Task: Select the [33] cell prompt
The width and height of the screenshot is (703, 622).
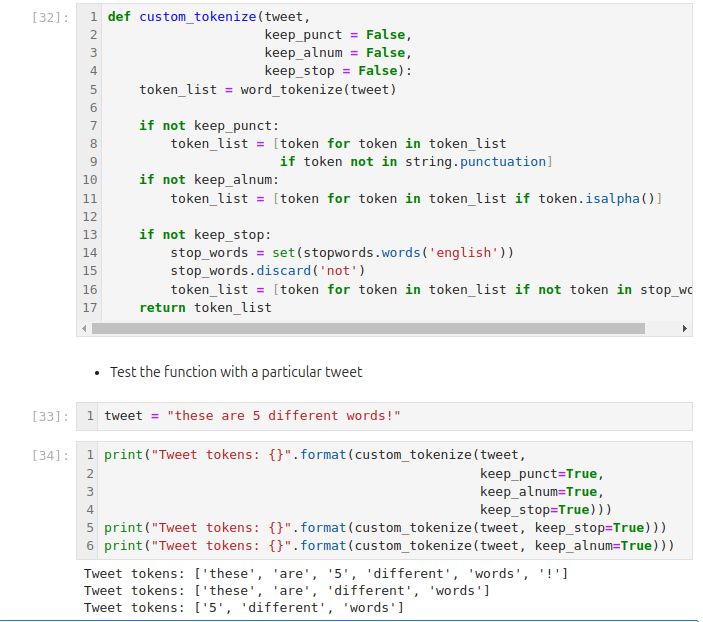Action: 50,416
